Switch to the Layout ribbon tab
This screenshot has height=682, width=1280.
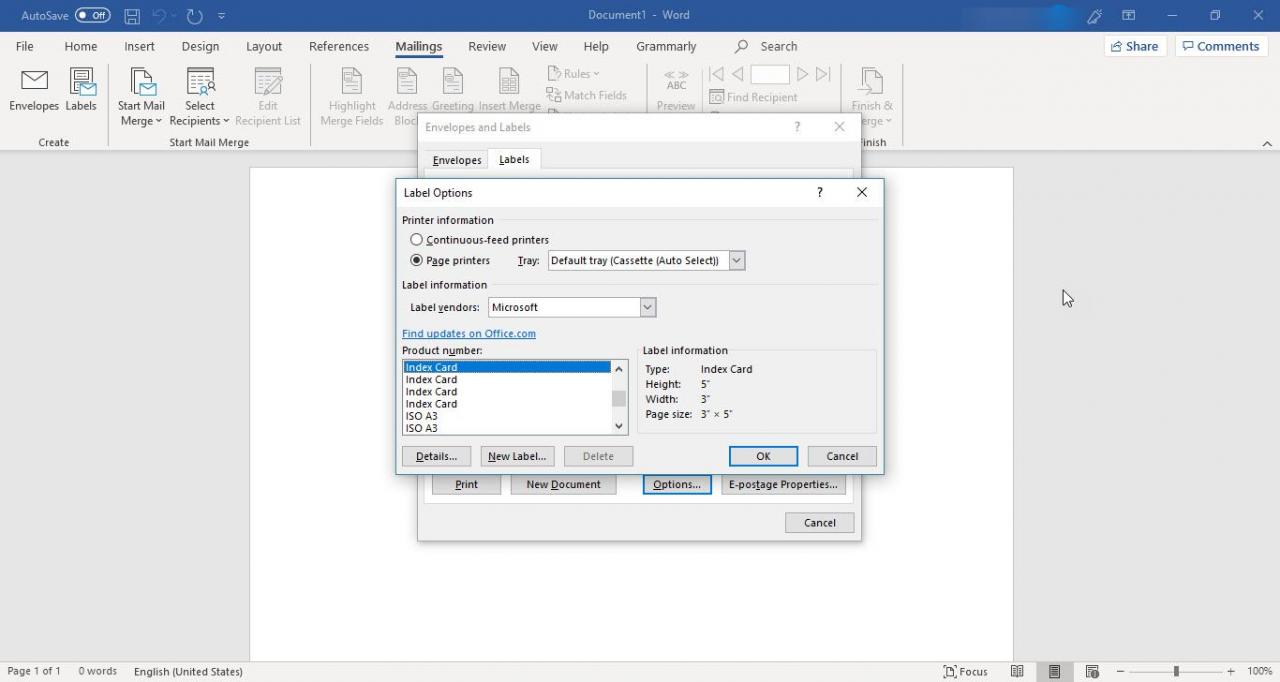pos(264,46)
